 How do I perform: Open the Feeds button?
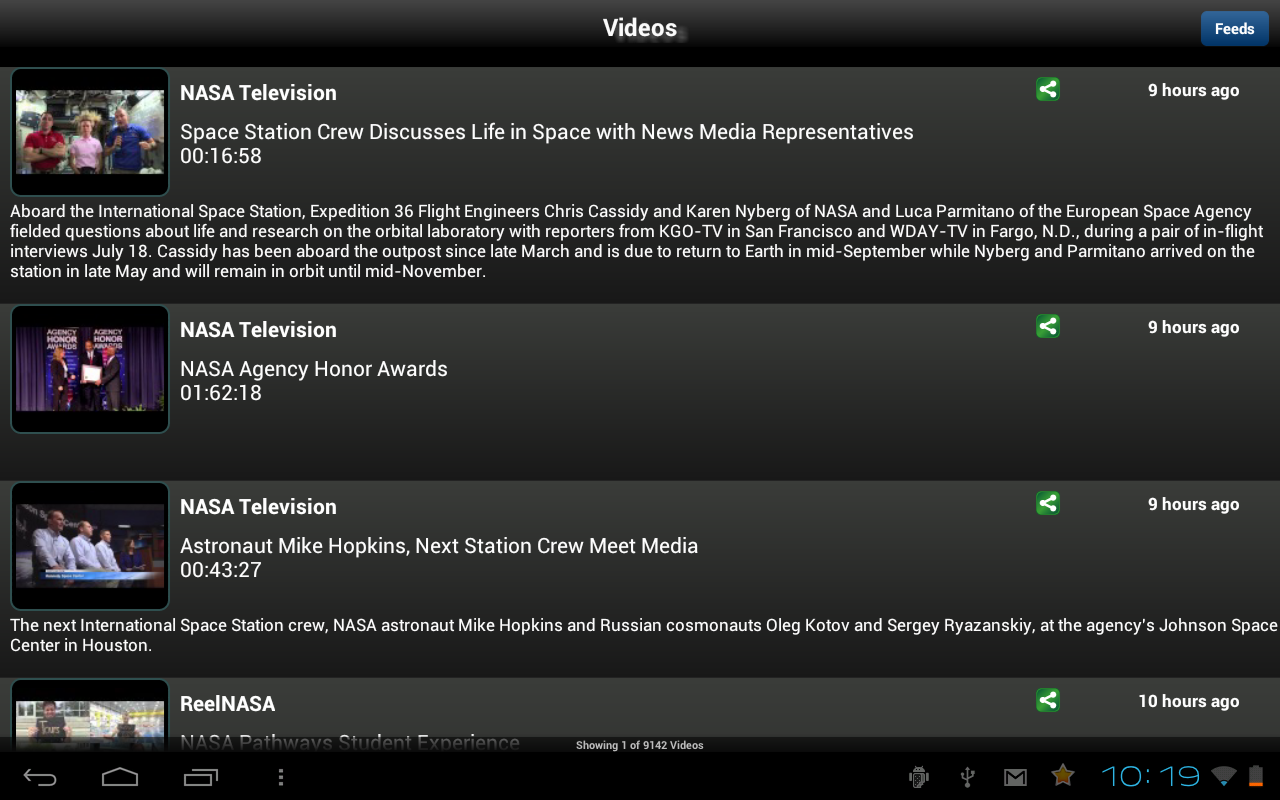tap(1234, 29)
